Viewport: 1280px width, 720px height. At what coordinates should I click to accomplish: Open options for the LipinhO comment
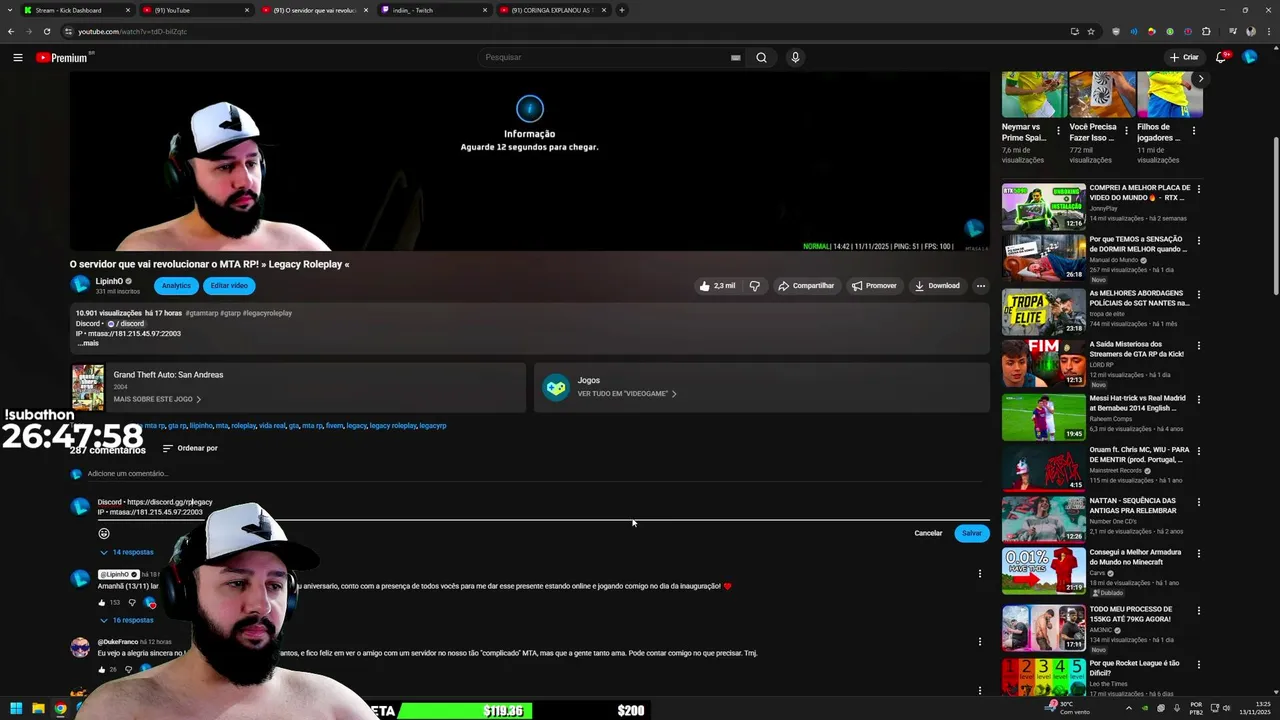tap(979, 573)
